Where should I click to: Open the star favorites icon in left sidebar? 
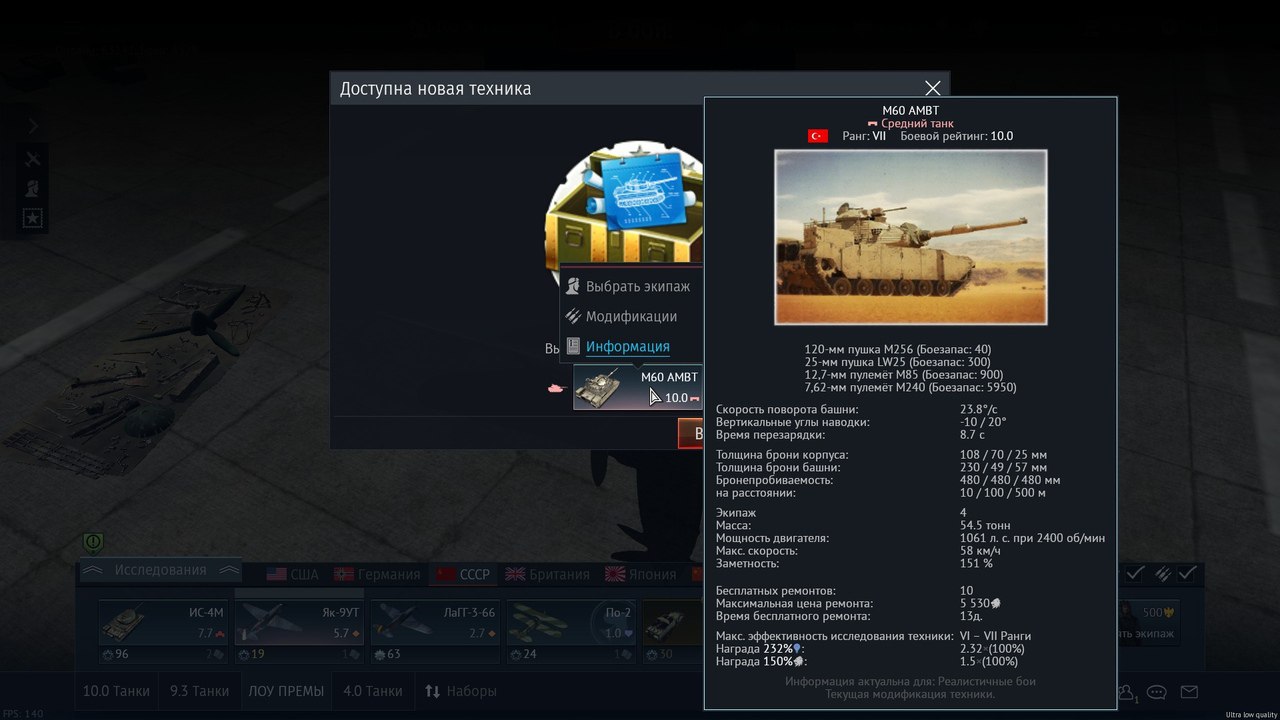[33, 217]
